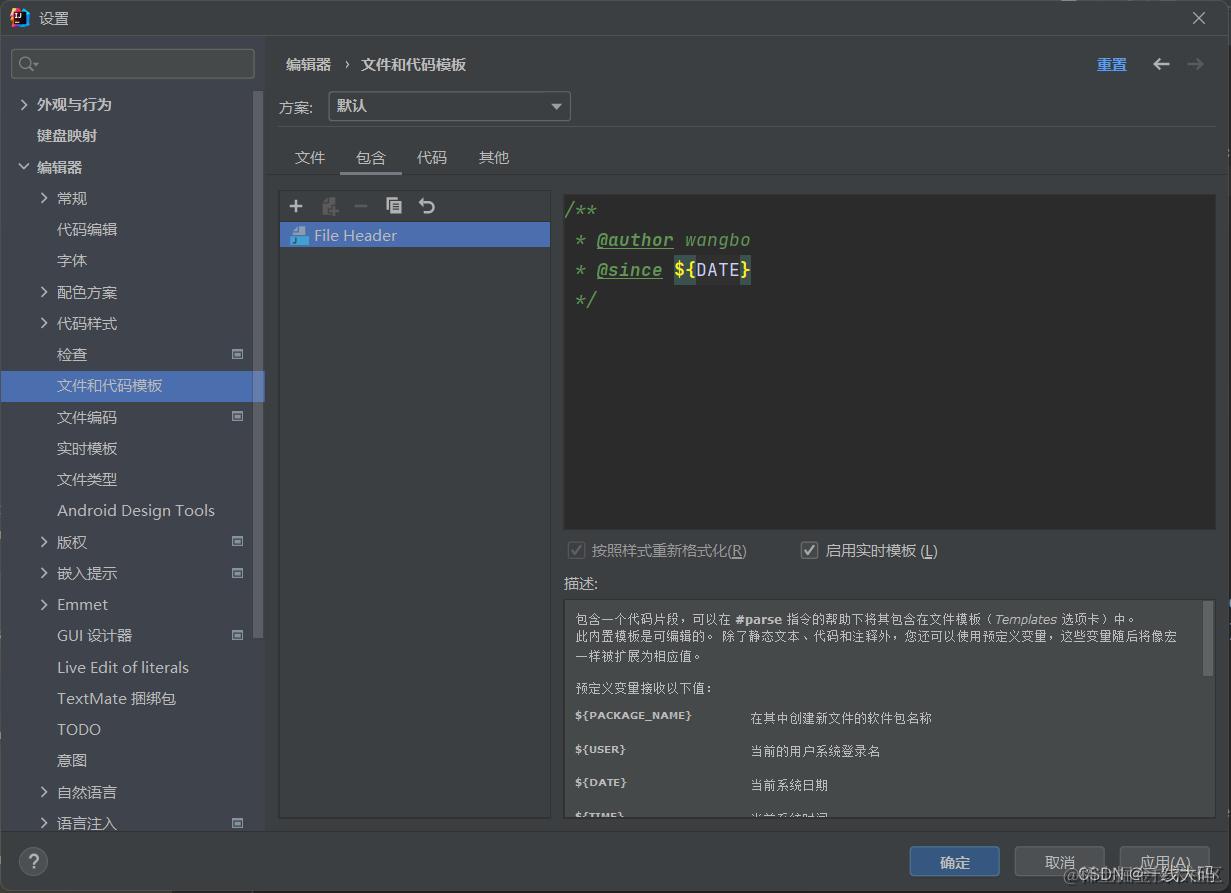The height and width of the screenshot is (893, 1231).
Task: Click the project-level icon beside 版权
Action: click(x=238, y=541)
